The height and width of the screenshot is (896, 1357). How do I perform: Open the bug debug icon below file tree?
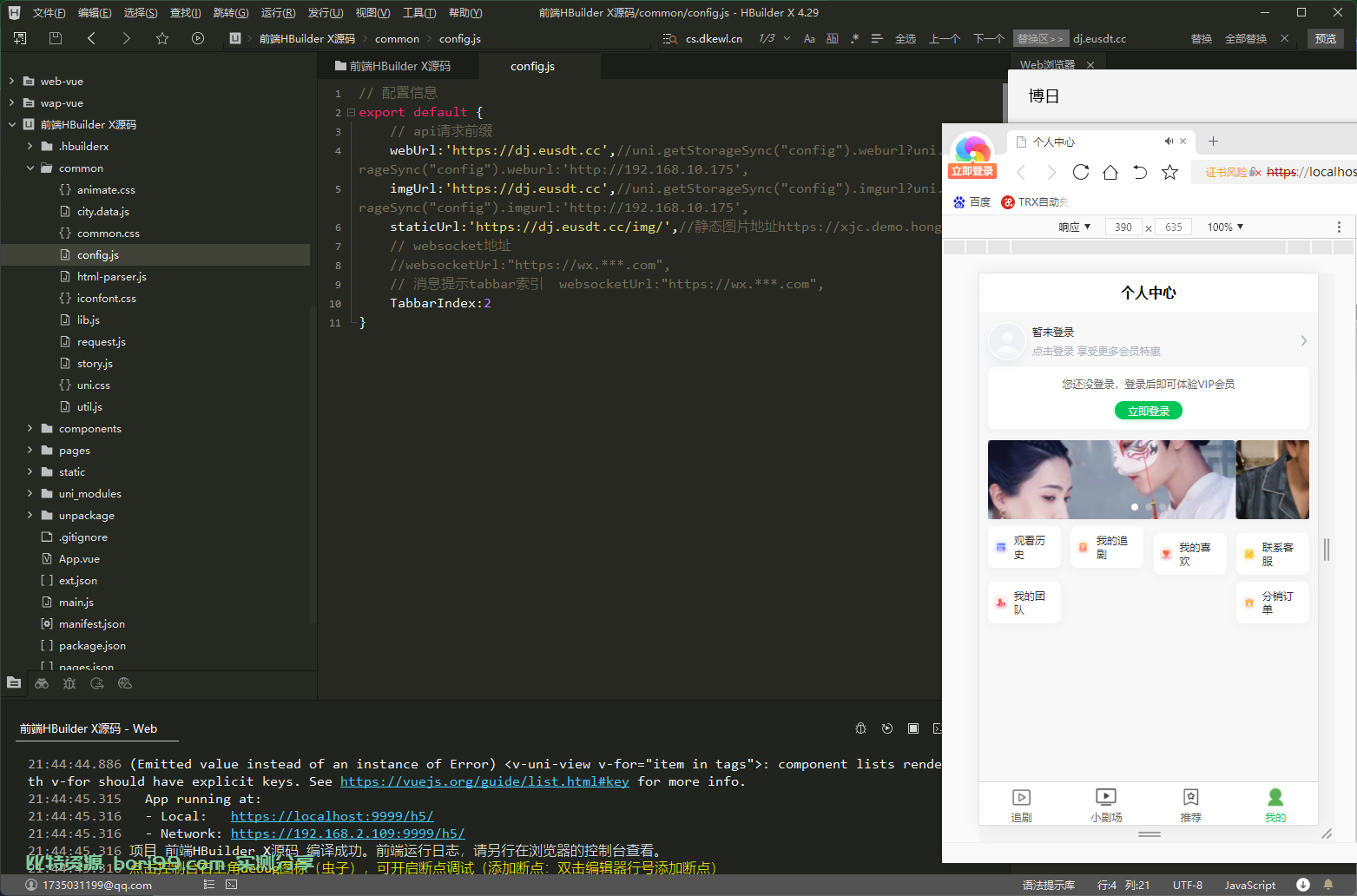pyautogui.click(x=69, y=683)
